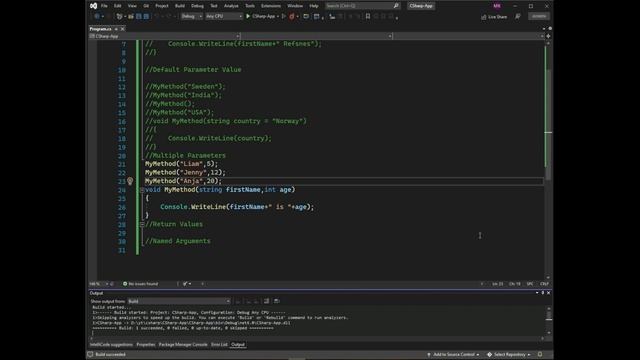The image size is (640, 360).
Task: Open the Git menu
Action: click(146, 6)
